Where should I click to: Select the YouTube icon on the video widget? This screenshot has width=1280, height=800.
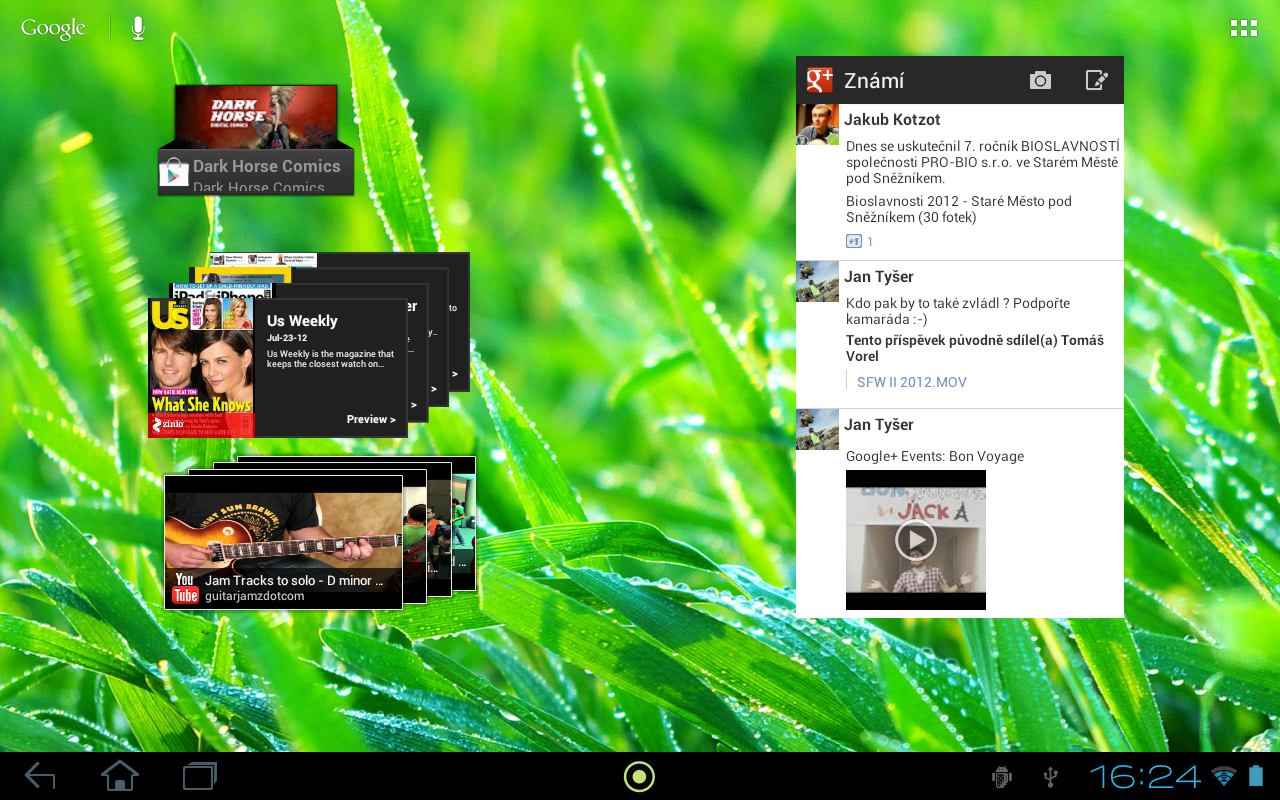click(184, 588)
